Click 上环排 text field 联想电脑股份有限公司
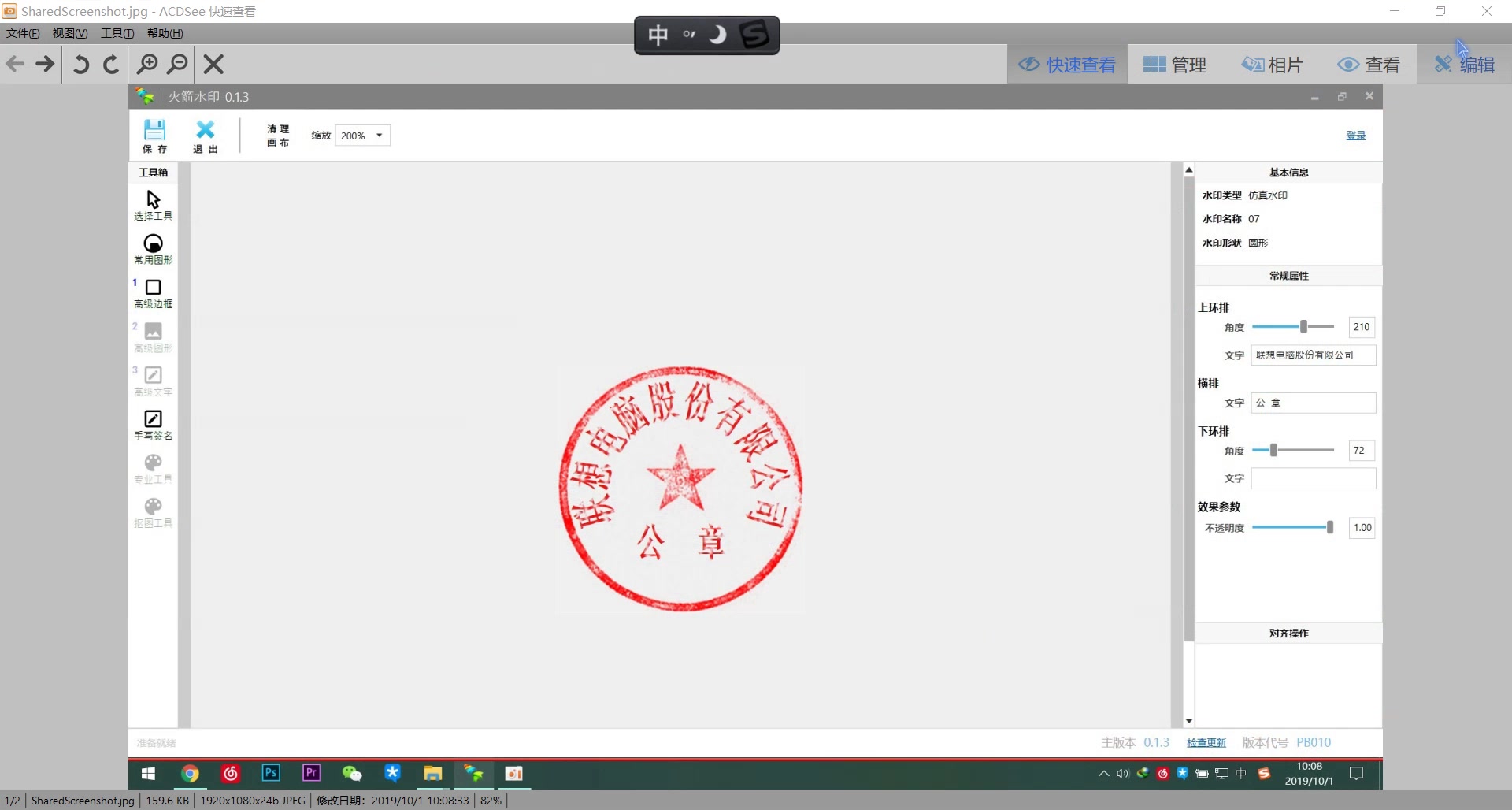This screenshot has height=810, width=1512. pos(1314,355)
